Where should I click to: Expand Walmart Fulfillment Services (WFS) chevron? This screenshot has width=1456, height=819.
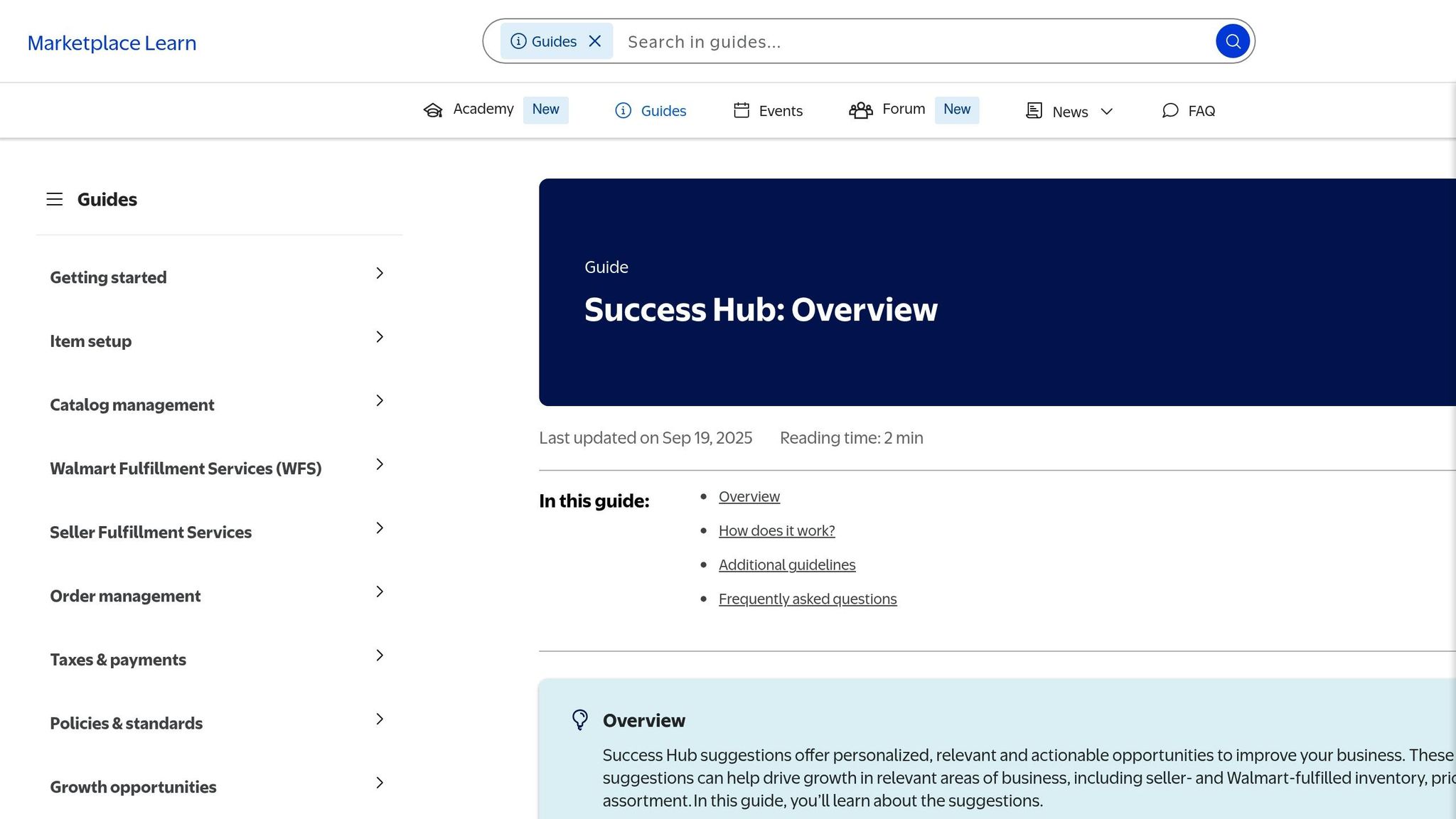coord(380,464)
